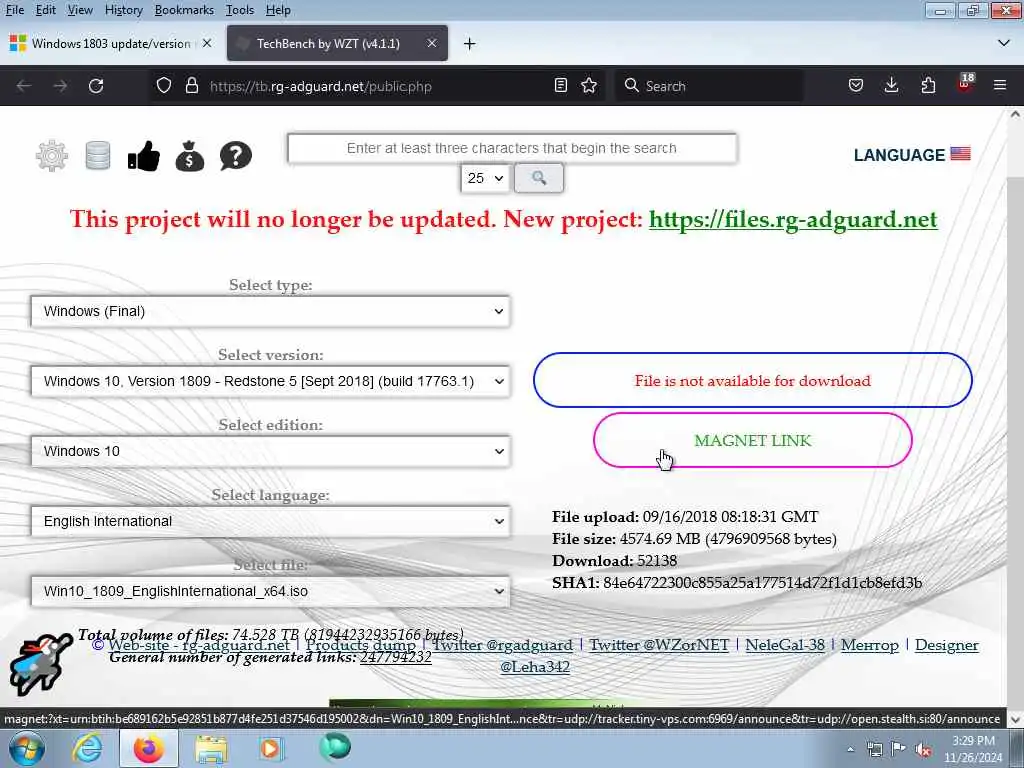Open the Help menu
The image size is (1024, 768).
coord(278,10)
